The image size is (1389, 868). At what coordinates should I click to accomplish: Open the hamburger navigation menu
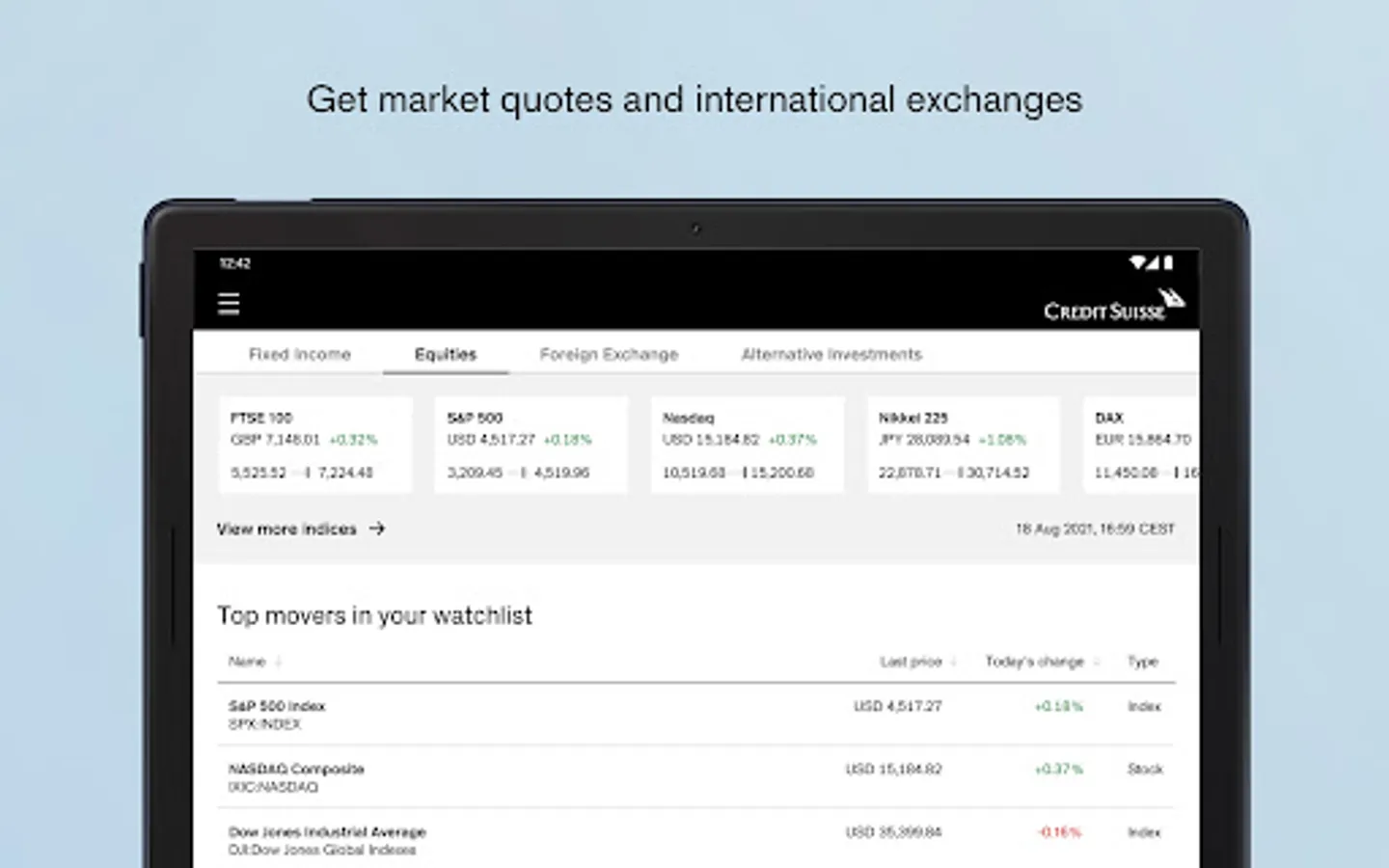229,305
